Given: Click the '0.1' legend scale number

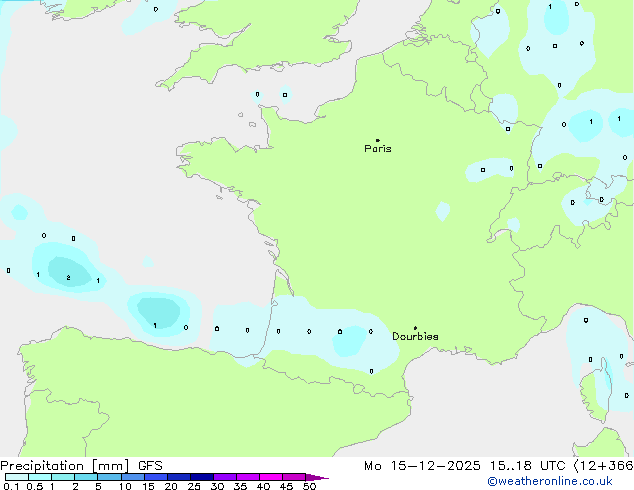Looking at the screenshot, I should click(11, 486).
